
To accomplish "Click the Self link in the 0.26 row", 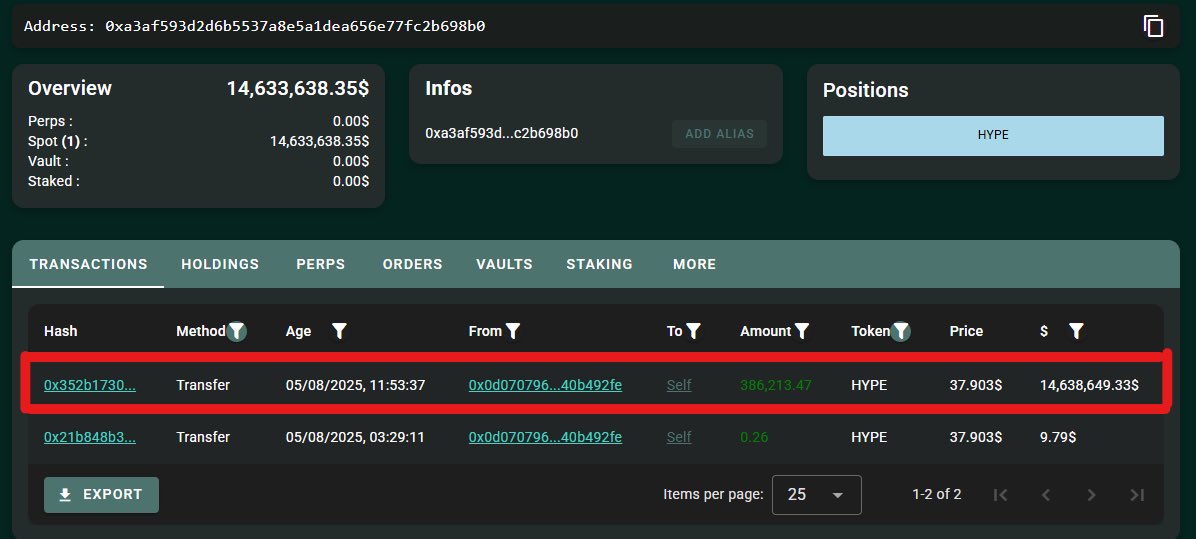I will click(x=679, y=437).
